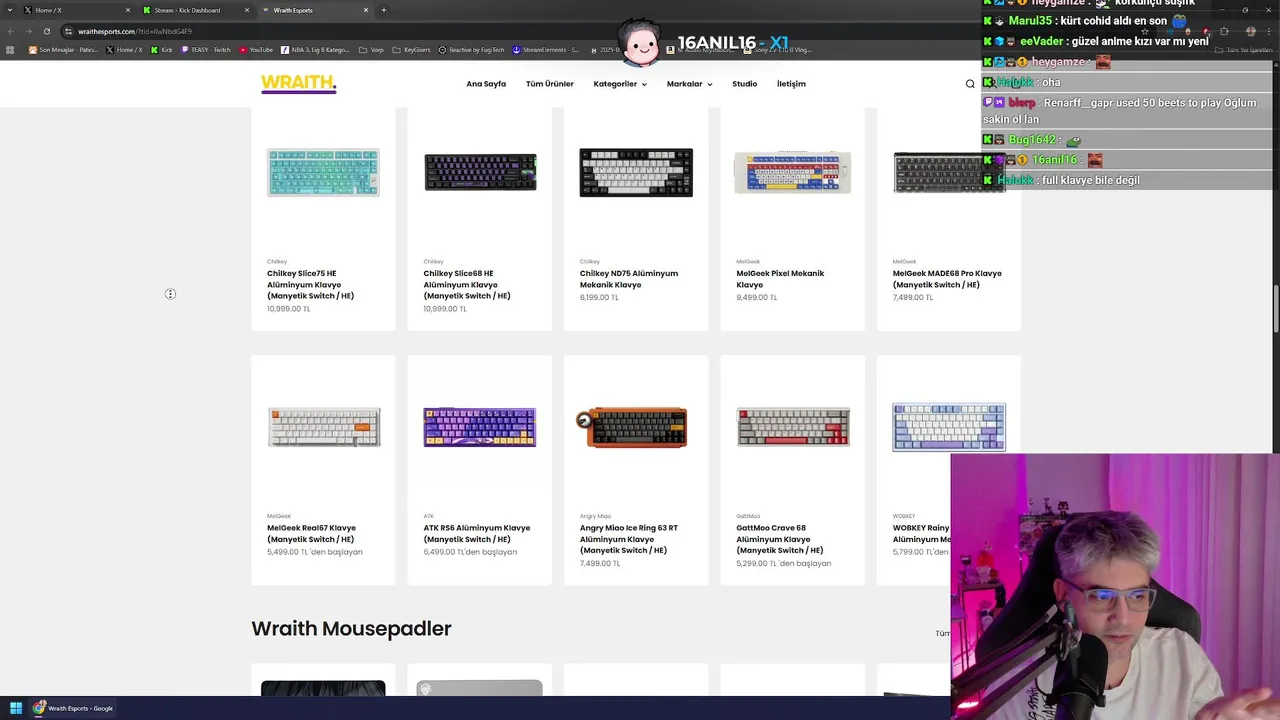Open MelGeek MADE68 Pro Klavye link

[947, 279]
